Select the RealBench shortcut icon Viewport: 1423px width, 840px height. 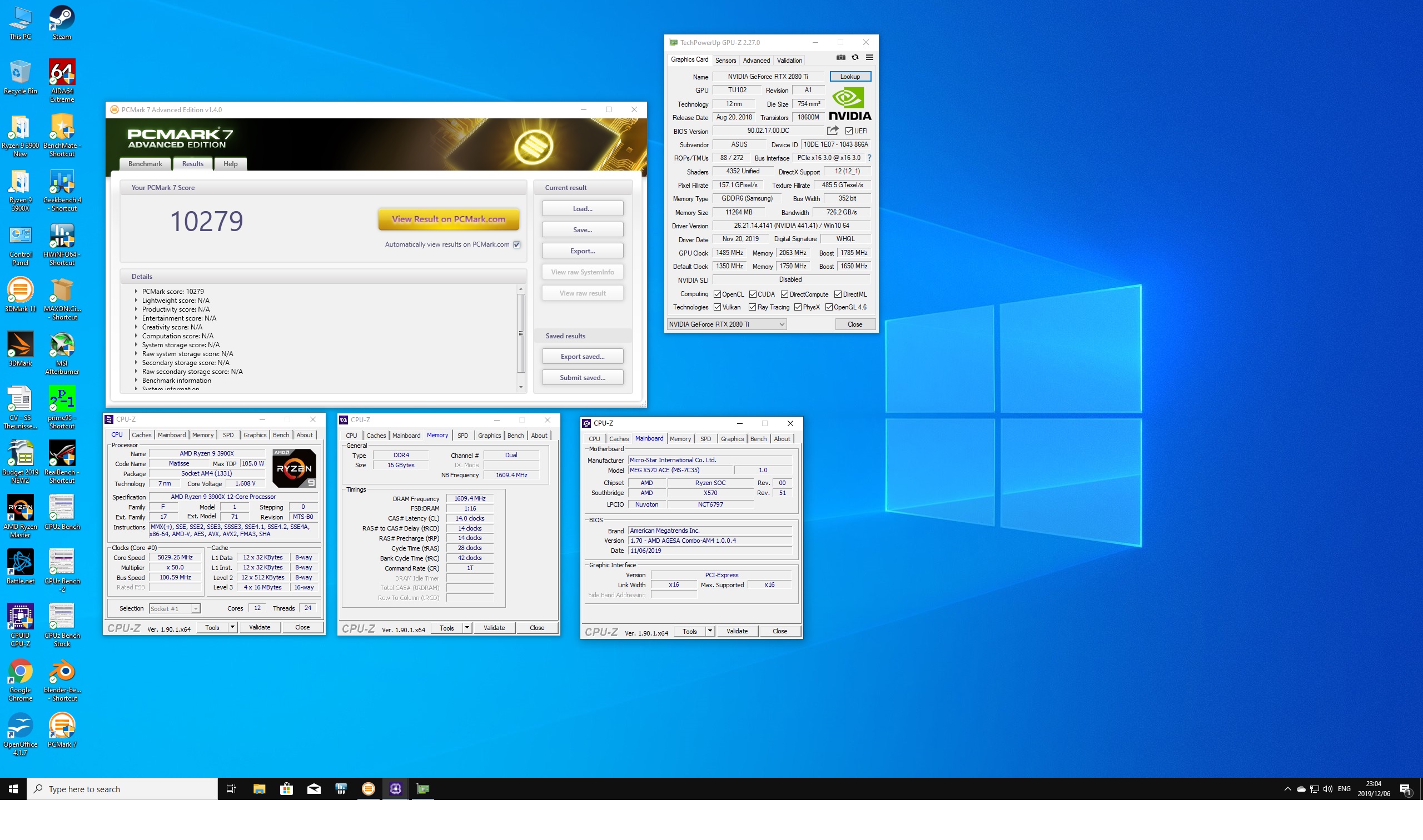(x=62, y=462)
